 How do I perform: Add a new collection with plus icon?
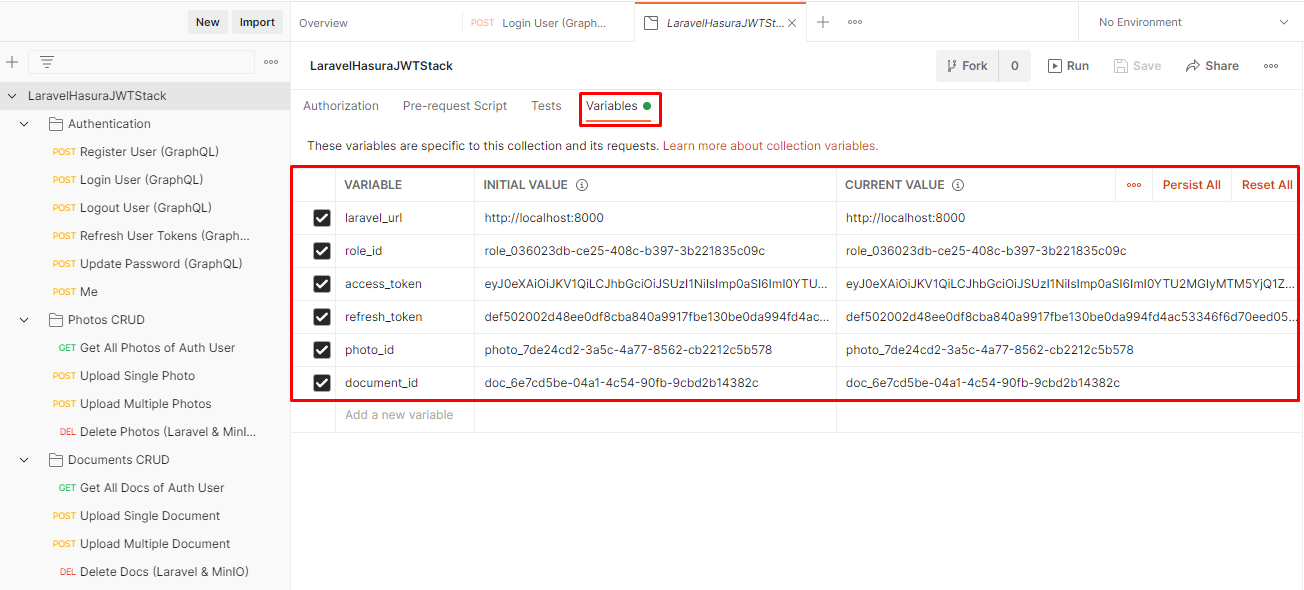12,62
